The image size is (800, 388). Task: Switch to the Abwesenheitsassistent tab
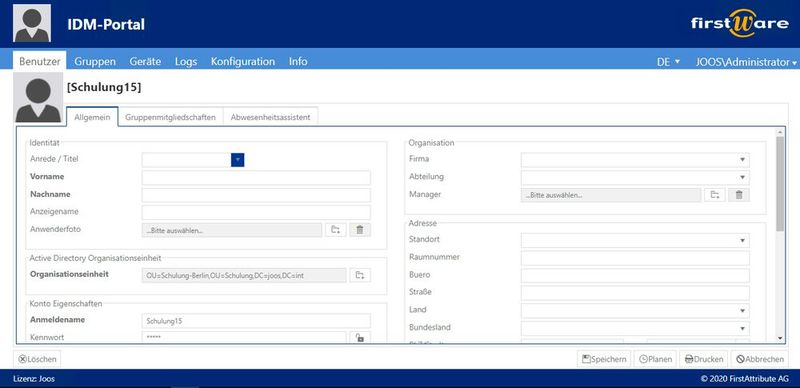(270, 117)
